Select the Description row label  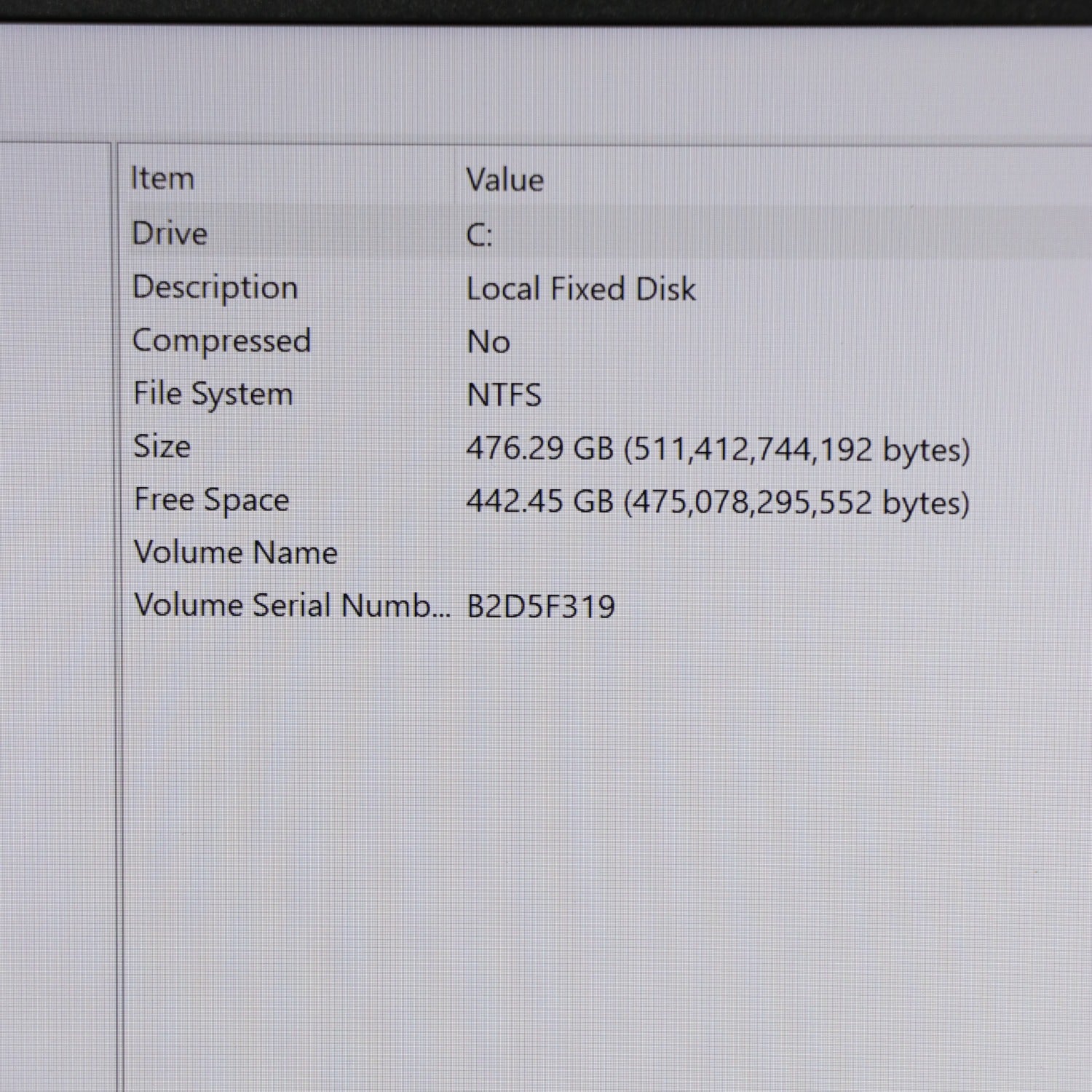215,288
